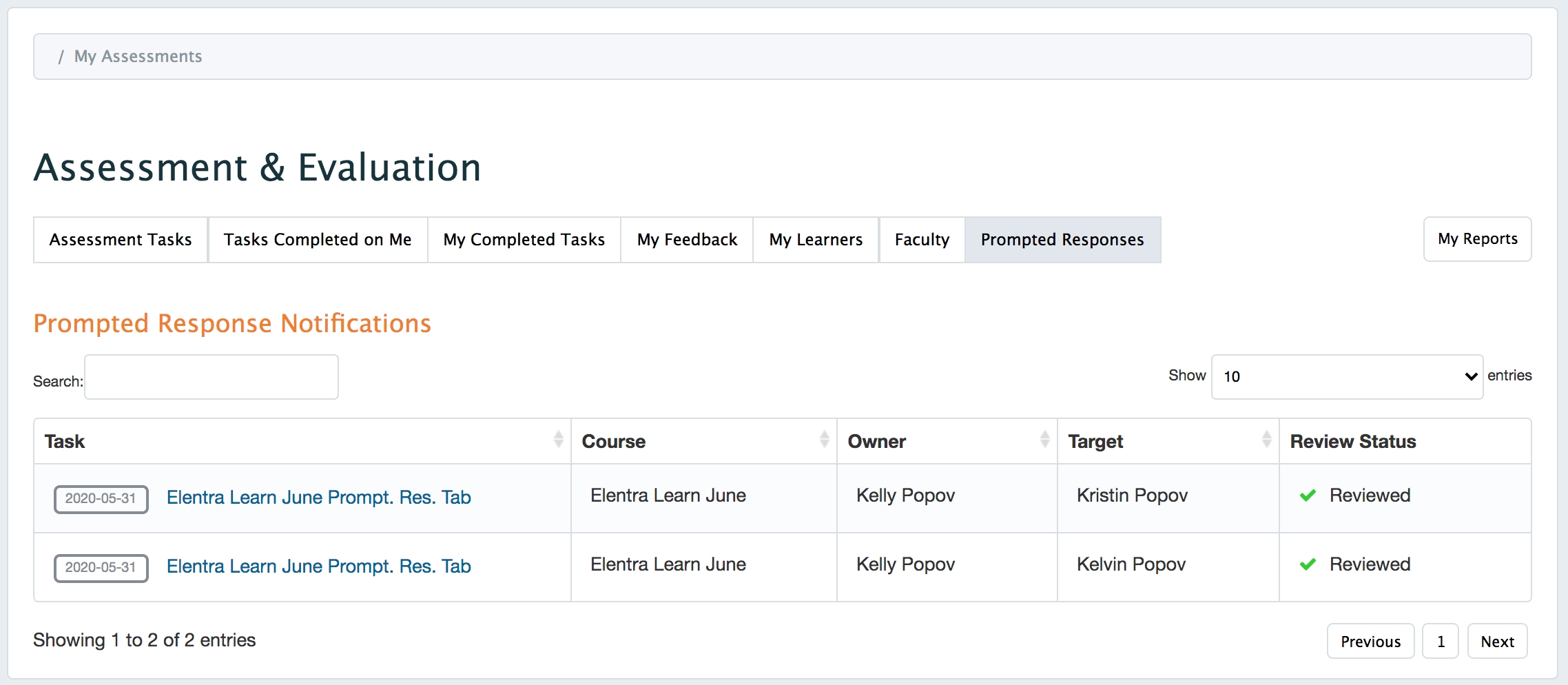This screenshot has width=1568, height=685.
Task: Click the Next pagination button
Action: click(1497, 642)
